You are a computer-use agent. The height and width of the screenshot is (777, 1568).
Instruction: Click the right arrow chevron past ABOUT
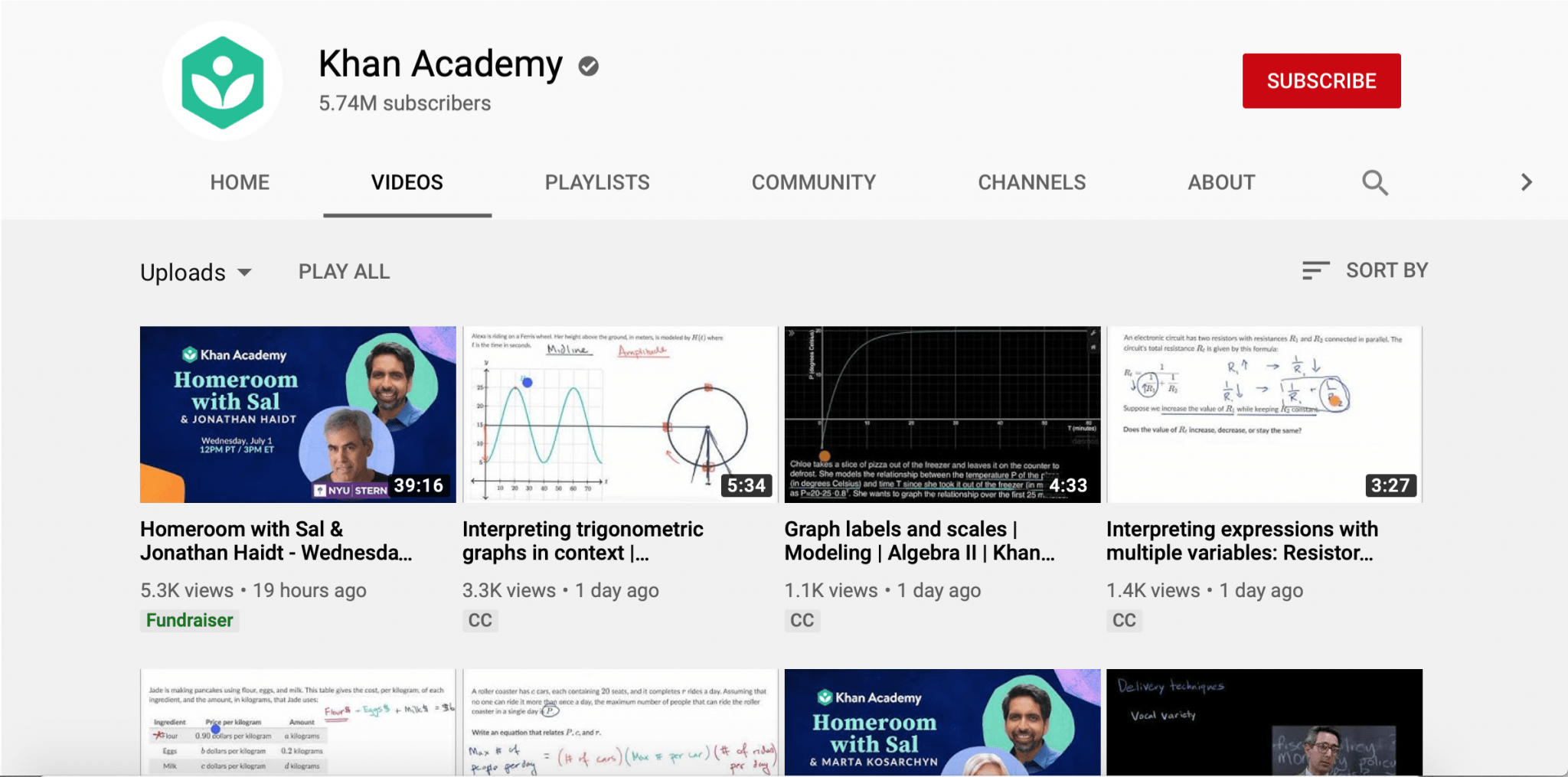click(x=1526, y=182)
